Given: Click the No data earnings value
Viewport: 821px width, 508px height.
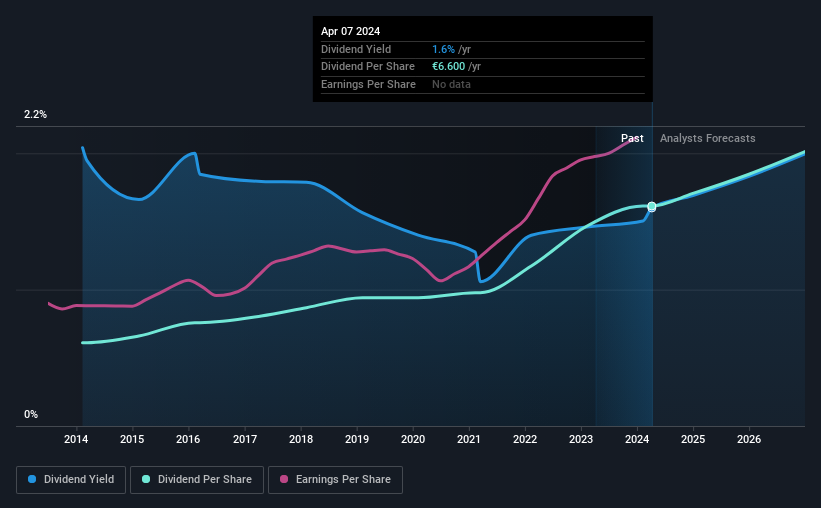Looking at the screenshot, I should click(451, 84).
